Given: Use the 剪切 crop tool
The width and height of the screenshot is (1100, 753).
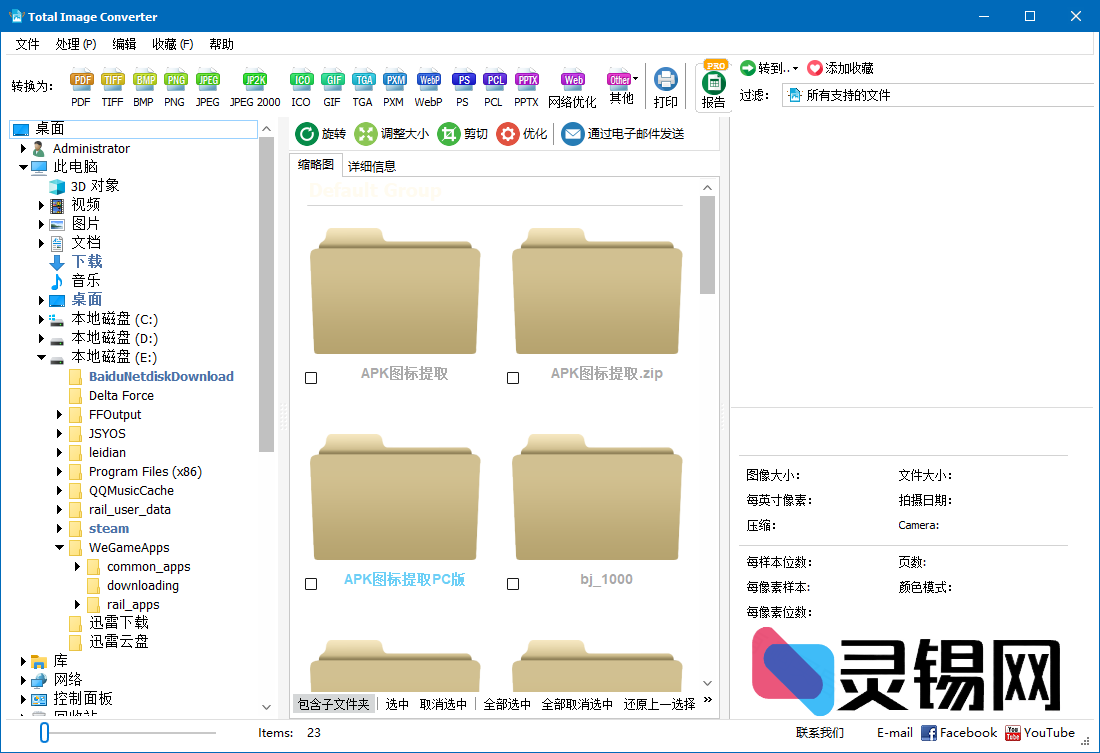Looking at the screenshot, I should coord(466,131).
